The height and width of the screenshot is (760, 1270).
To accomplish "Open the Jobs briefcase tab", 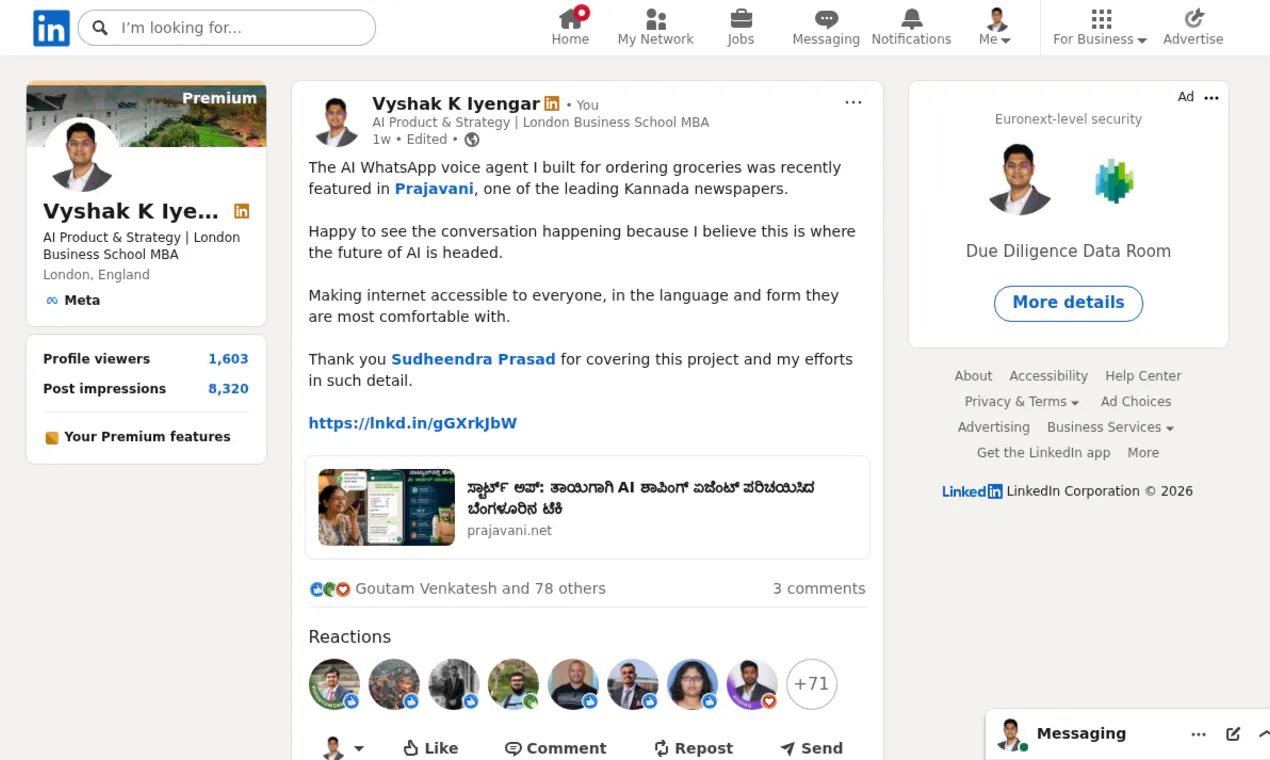I will [x=741, y=27].
